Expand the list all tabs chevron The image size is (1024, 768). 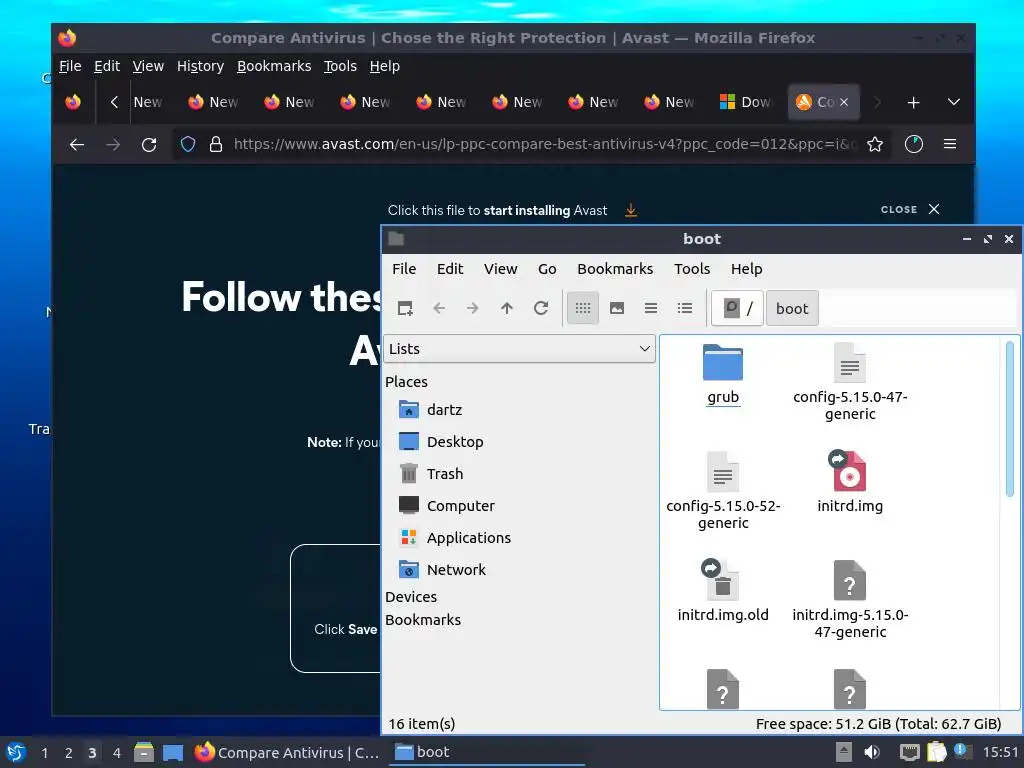pos(953,103)
